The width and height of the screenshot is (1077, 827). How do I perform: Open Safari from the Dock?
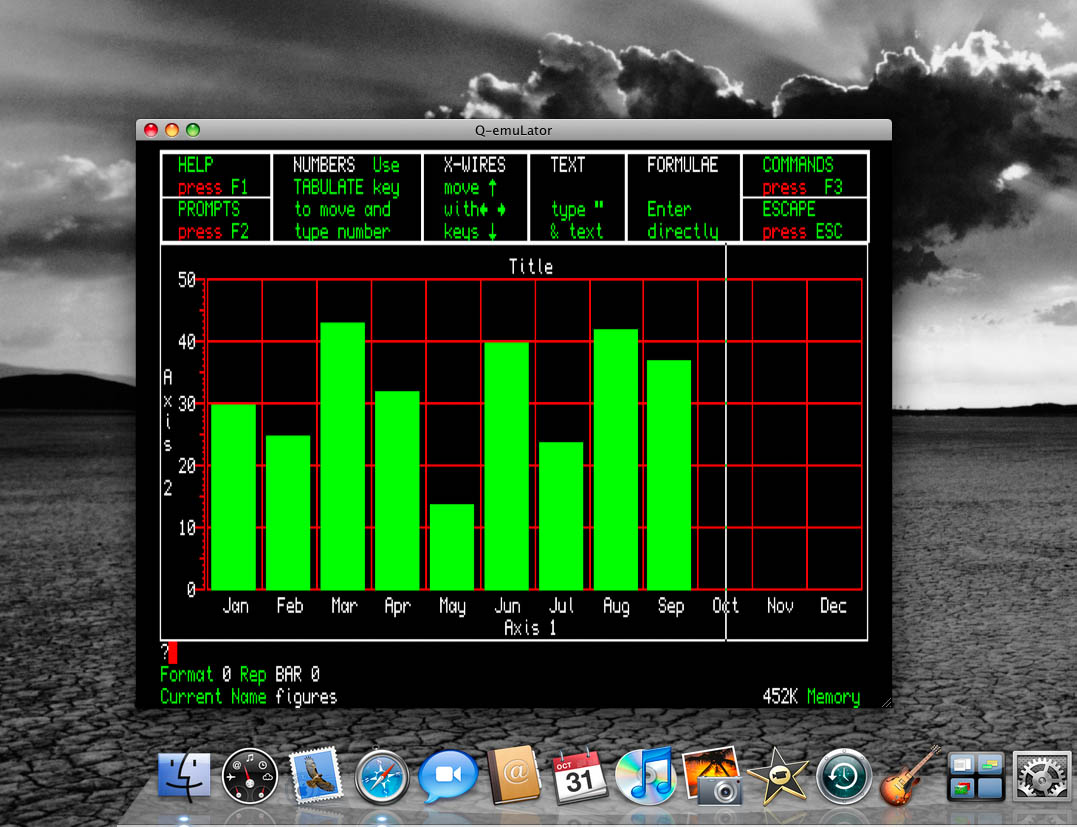(x=382, y=775)
